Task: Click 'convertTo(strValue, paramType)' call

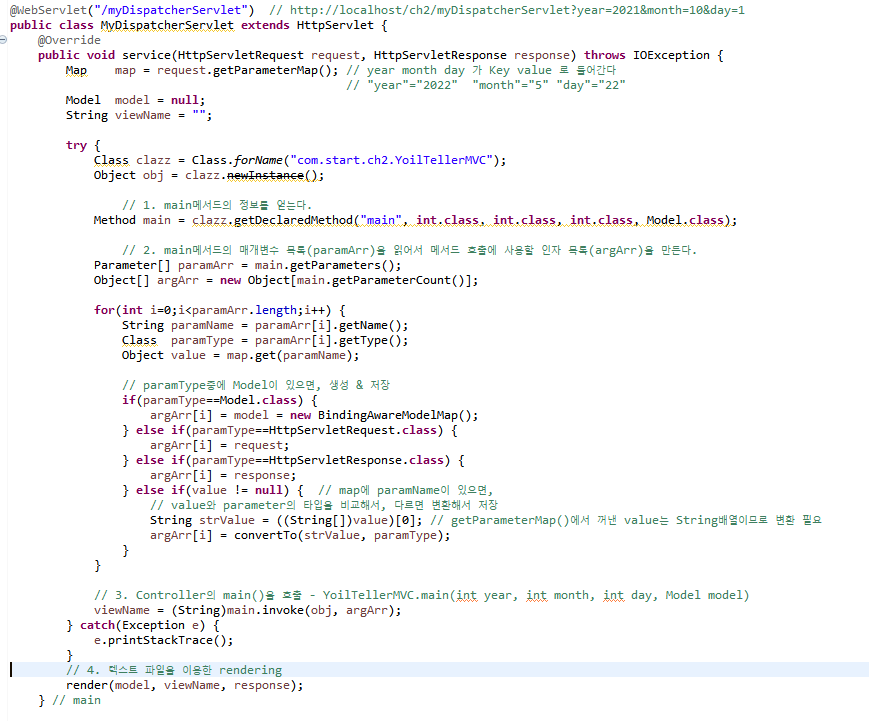Action: pyautogui.click(x=338, y=535)
